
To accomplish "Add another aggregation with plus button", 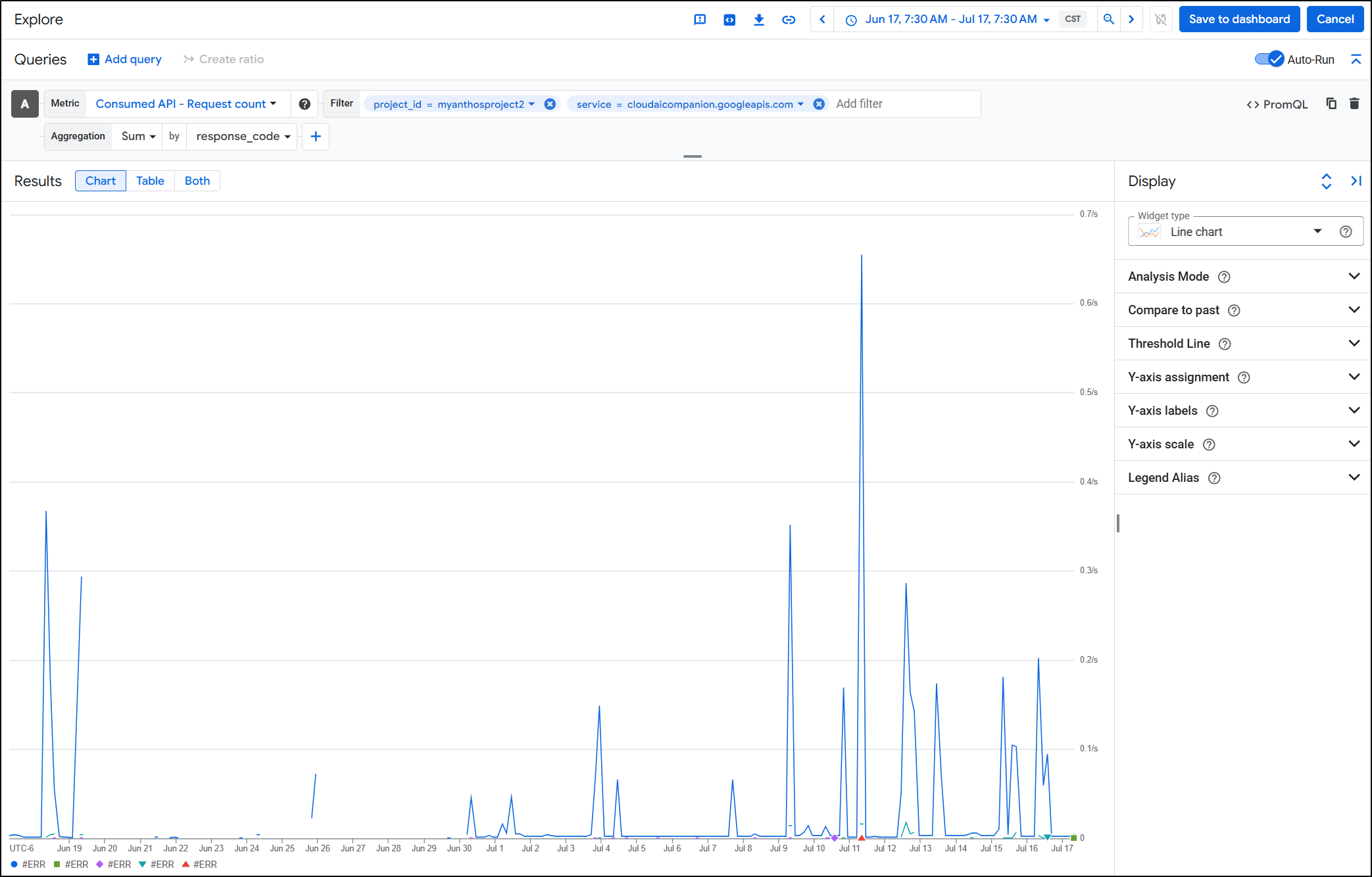I will (316, 136).
